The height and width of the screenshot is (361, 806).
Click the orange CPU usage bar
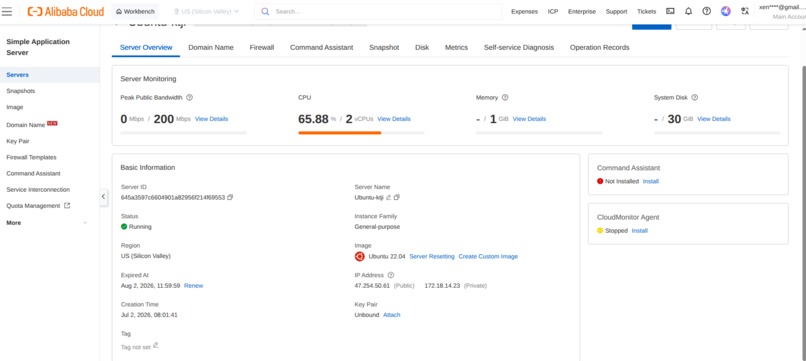coord(340,133)
